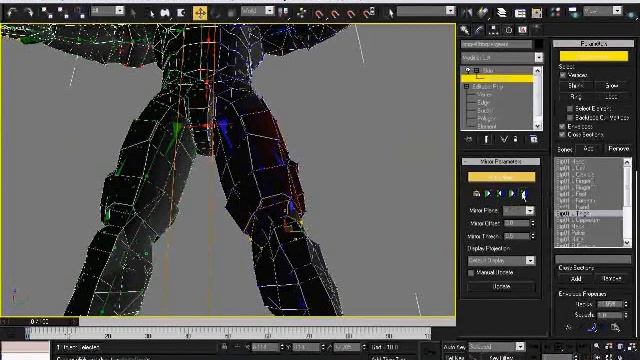This screenshot has height=360, width=640.
Task: Click the Undo arrow in main toolbar
Action: click(x=12, y=13)
